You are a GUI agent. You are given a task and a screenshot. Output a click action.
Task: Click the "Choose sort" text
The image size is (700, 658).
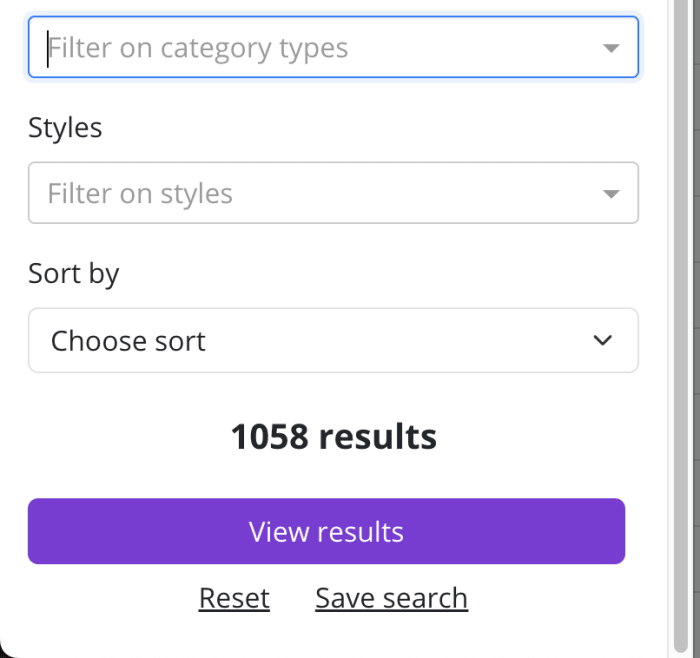[128, 341]
